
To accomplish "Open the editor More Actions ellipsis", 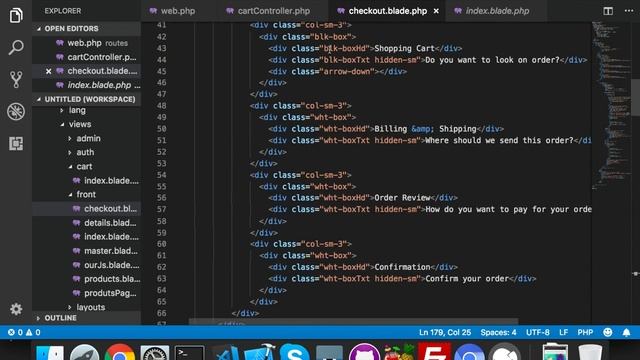I will [x=629, y=11].
